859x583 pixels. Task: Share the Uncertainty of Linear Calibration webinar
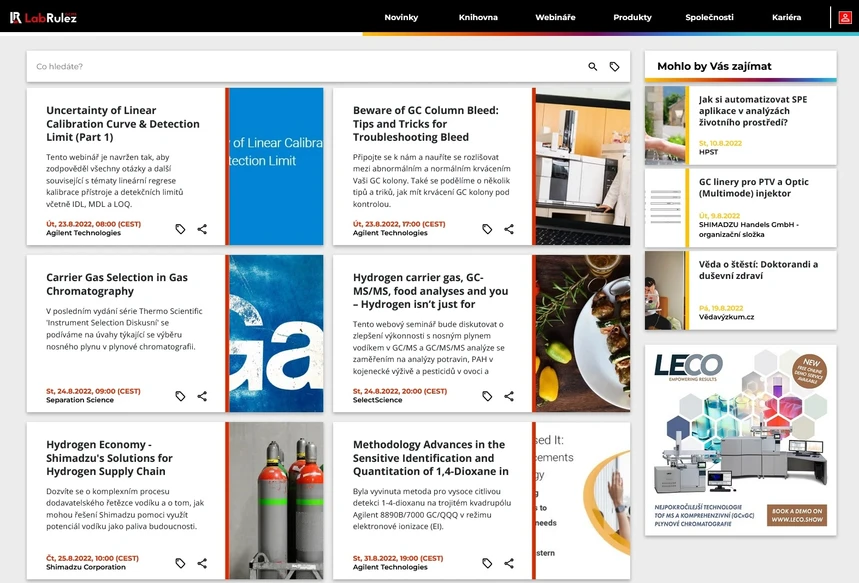coord(203,229)
